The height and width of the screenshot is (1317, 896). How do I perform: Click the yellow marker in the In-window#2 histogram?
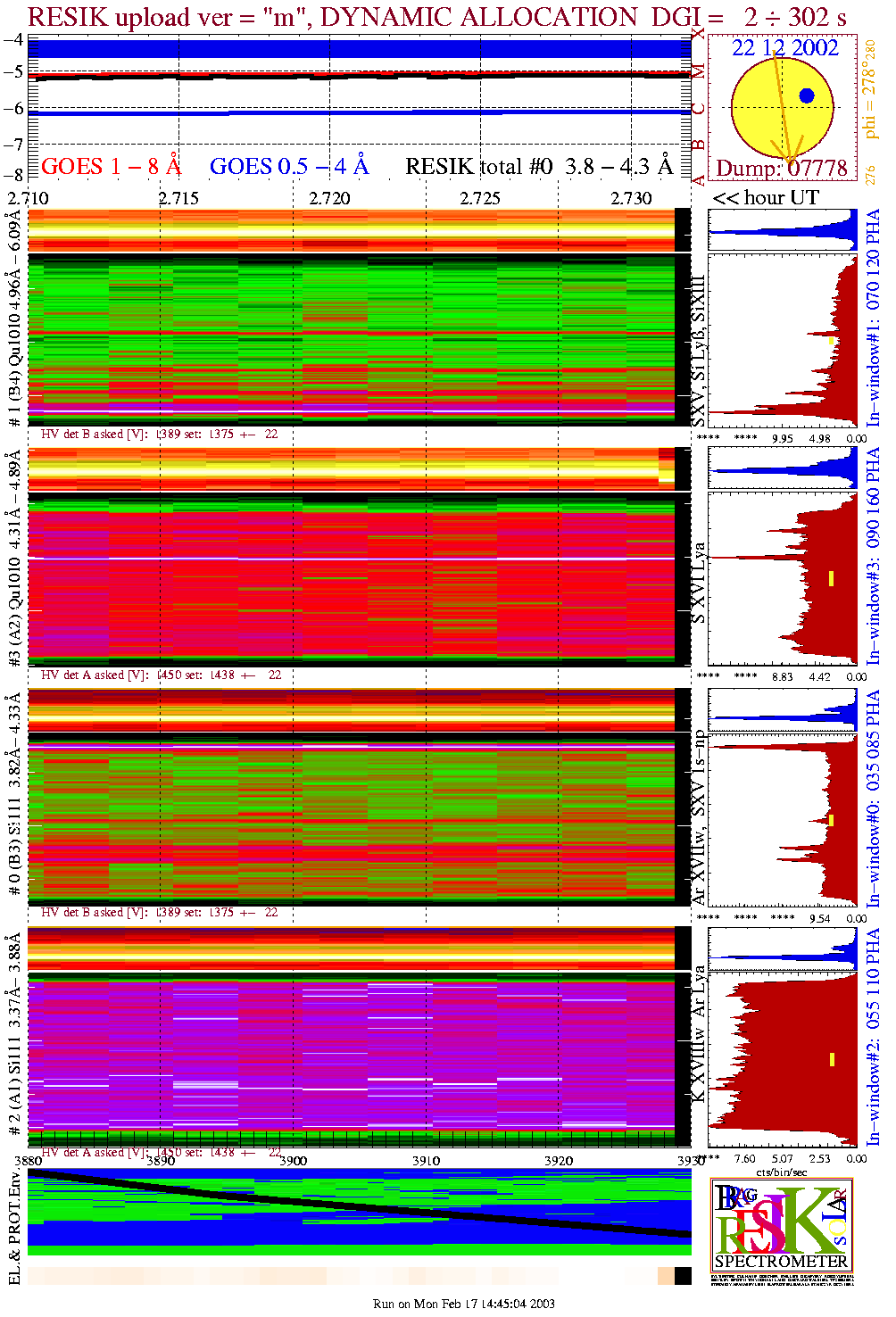pyautogui.click(x=832, y=1059)
